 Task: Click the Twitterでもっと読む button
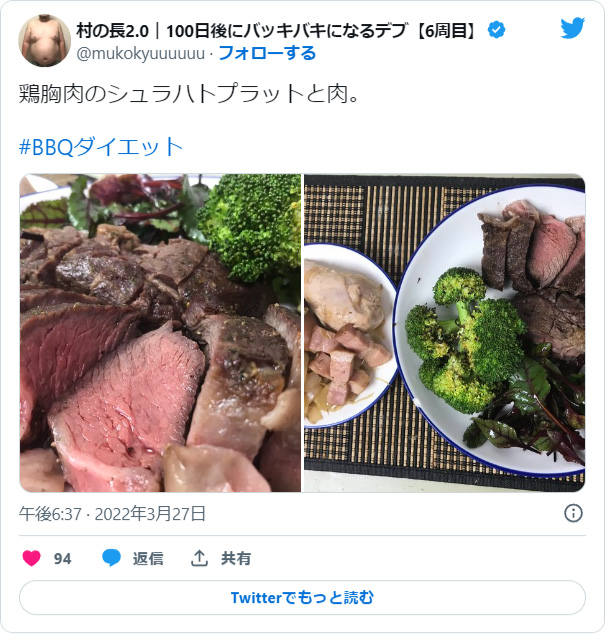pos(302,598)
